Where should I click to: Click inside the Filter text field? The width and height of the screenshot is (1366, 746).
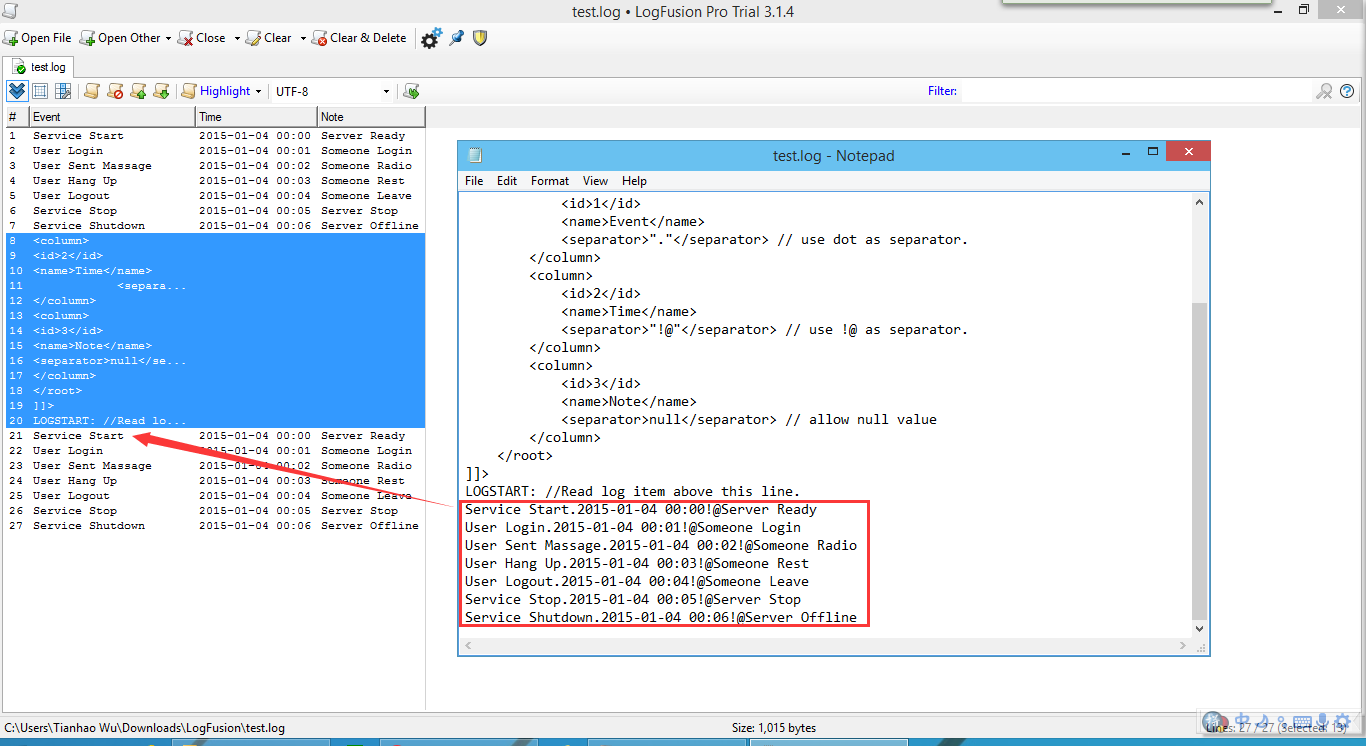1135,91
